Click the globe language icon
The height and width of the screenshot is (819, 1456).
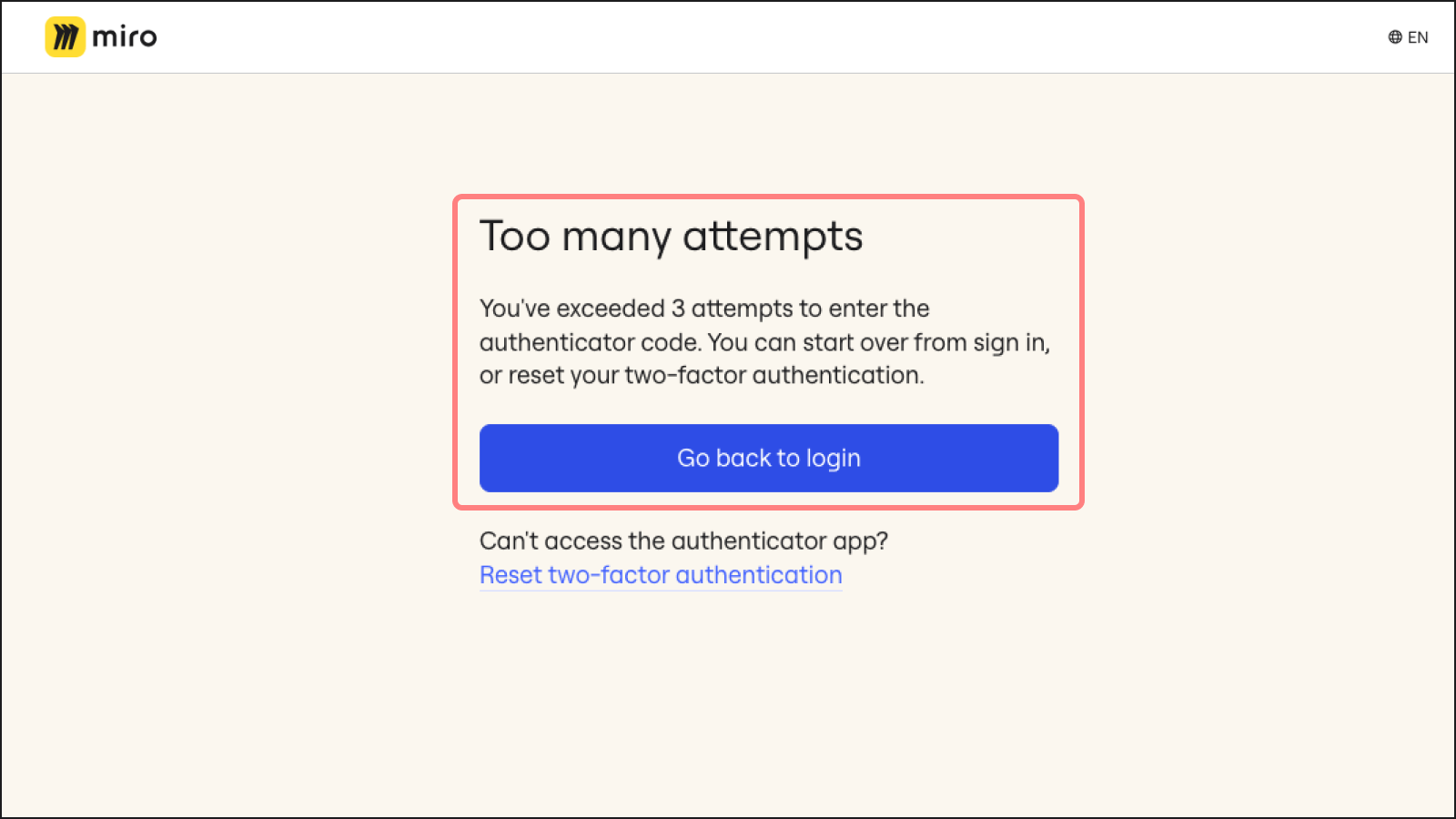pos(1395,37)
